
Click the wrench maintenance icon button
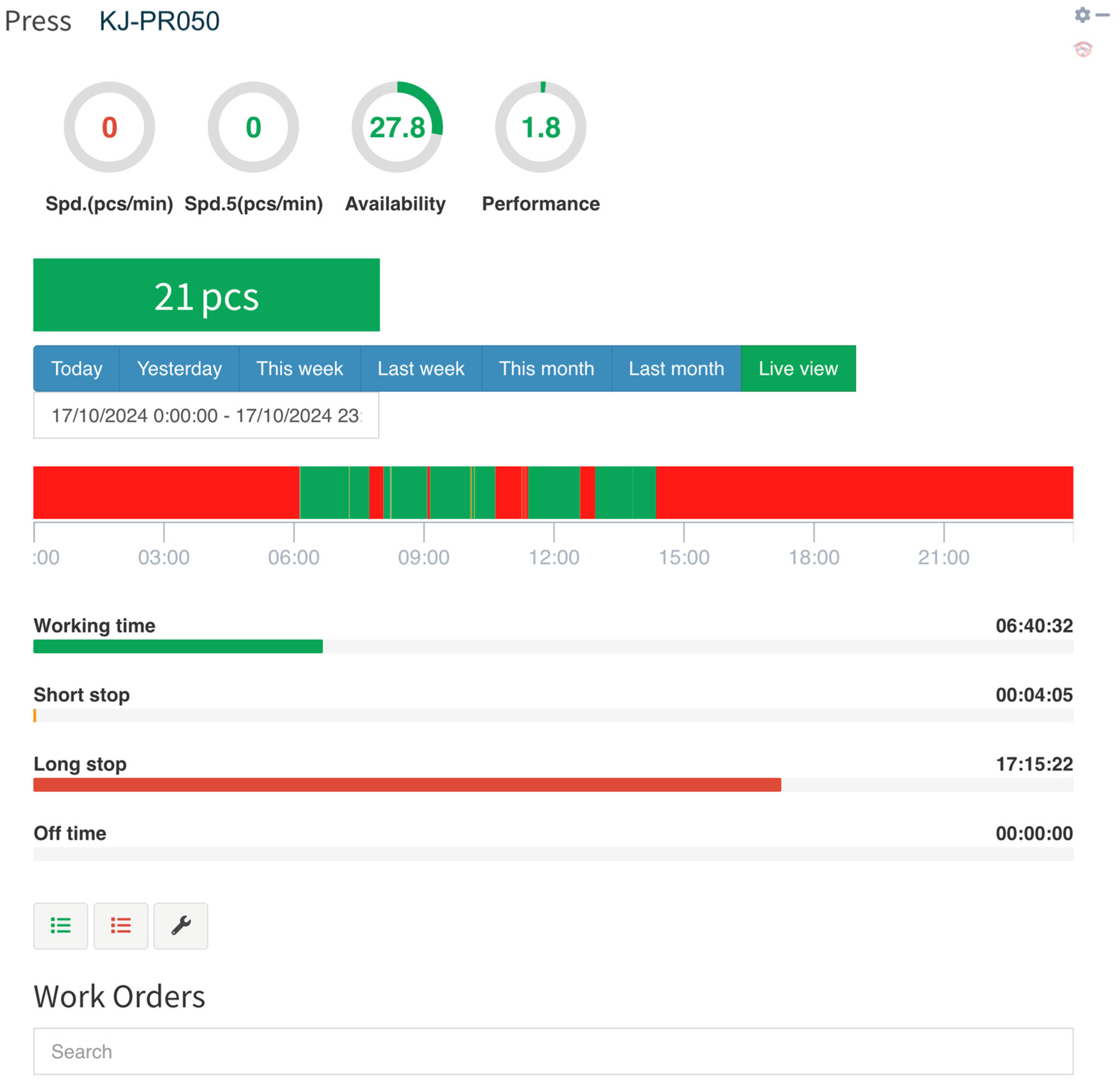point(181,926)
